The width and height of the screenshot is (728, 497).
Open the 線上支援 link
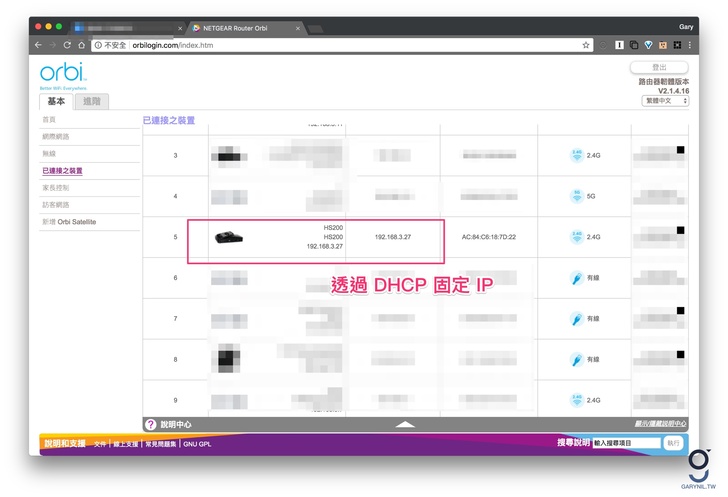coord(125,444)
